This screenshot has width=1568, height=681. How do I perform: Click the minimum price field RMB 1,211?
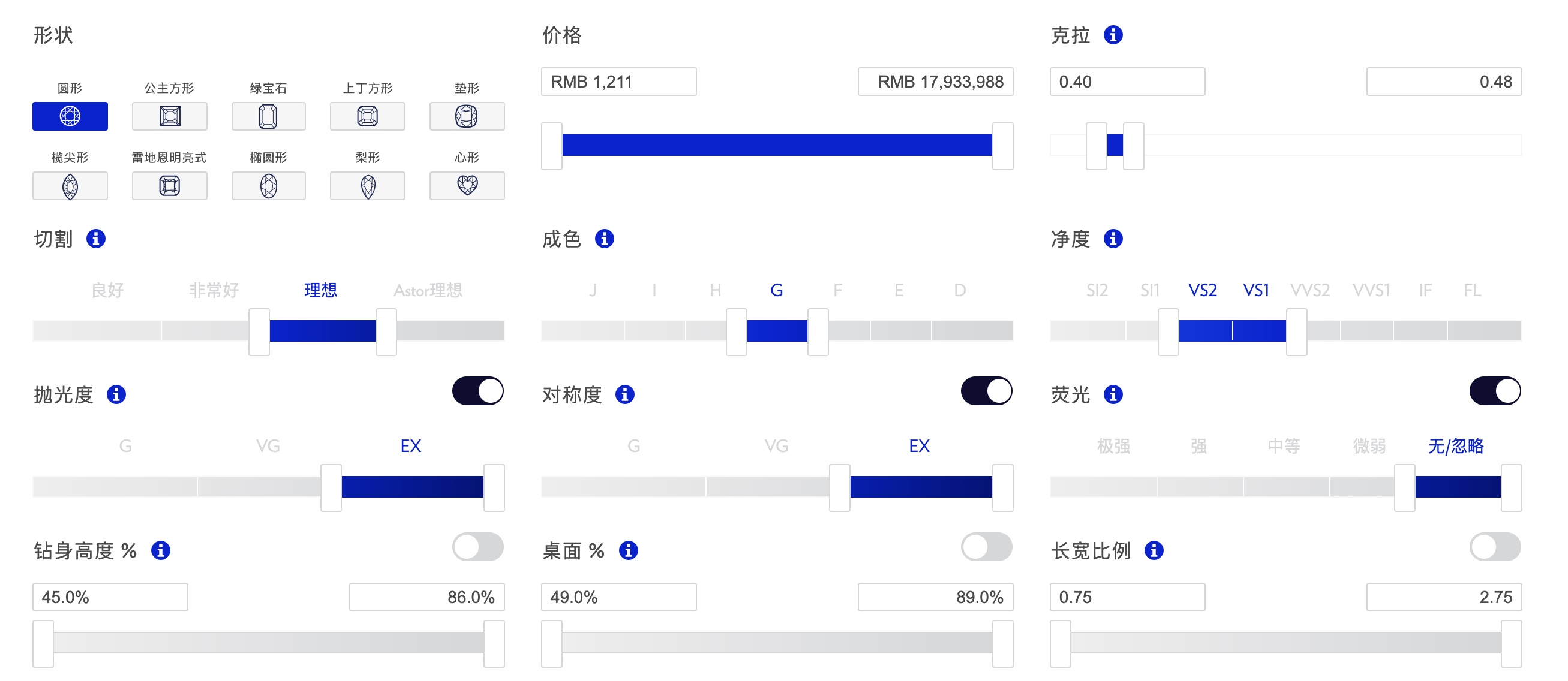(x=618, y=82)
